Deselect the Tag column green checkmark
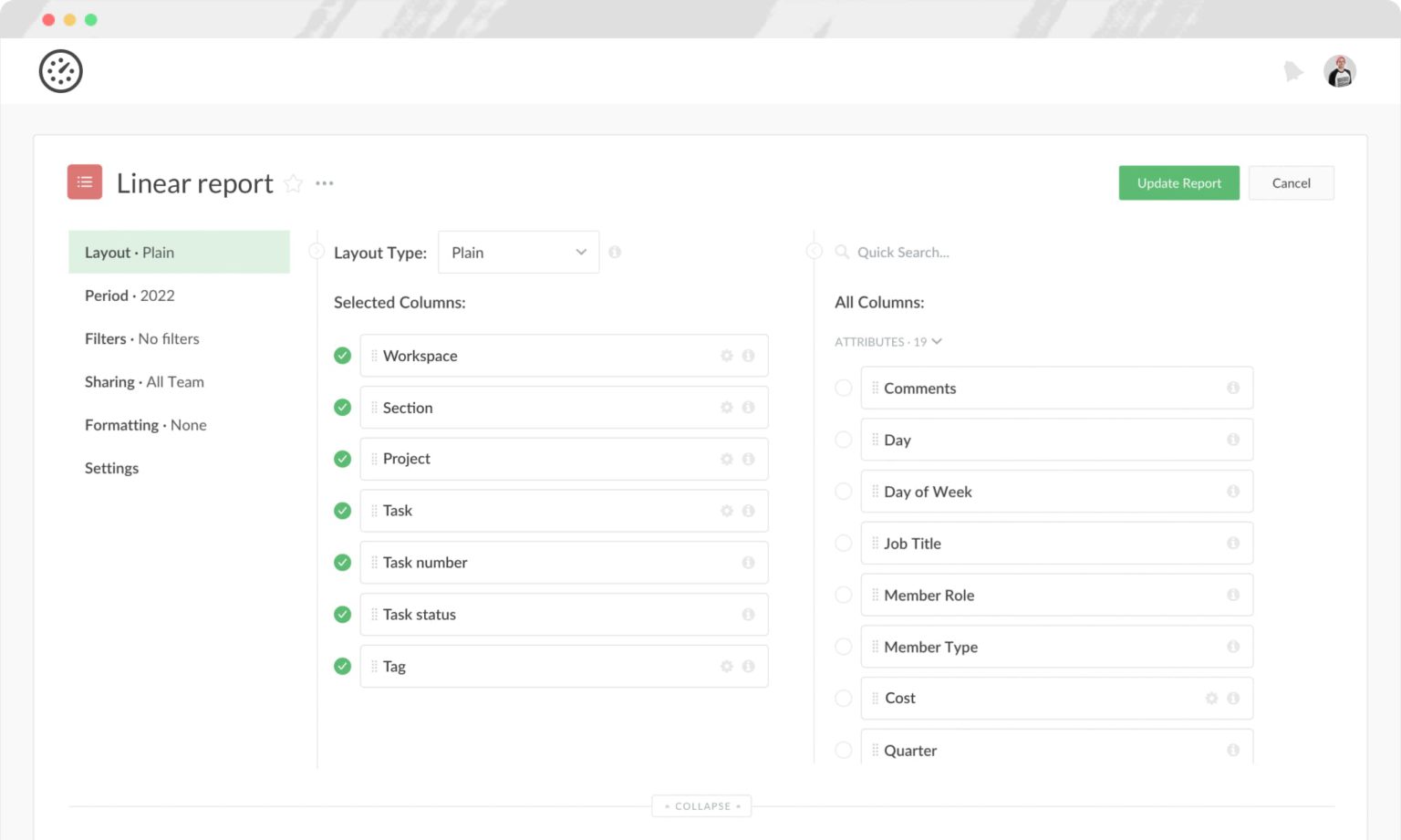Screen dimensions: 1401x840 pos(342,666)
